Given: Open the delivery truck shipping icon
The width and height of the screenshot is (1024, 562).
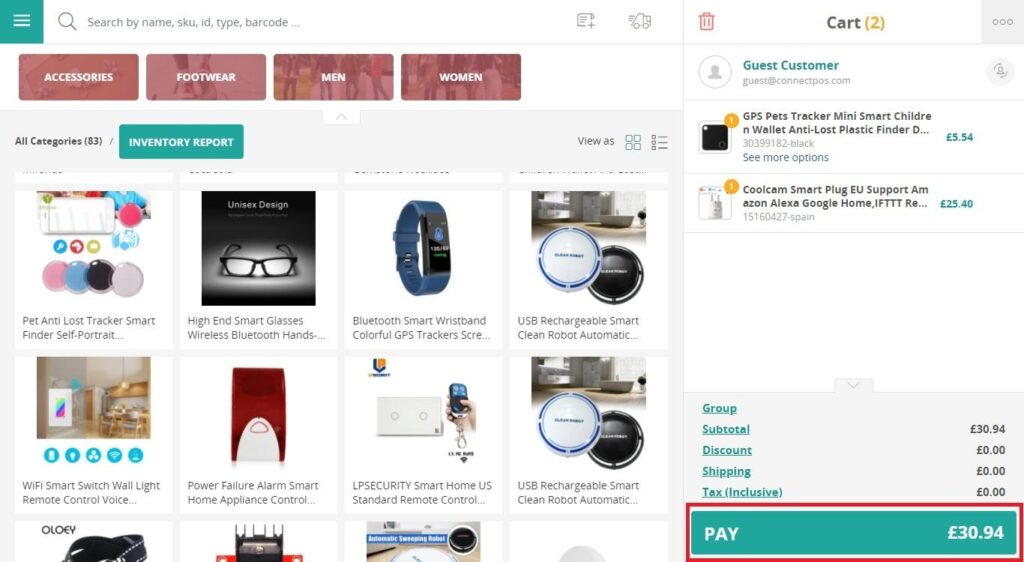Looking at the screenshot, I should (x=639, y=22).
